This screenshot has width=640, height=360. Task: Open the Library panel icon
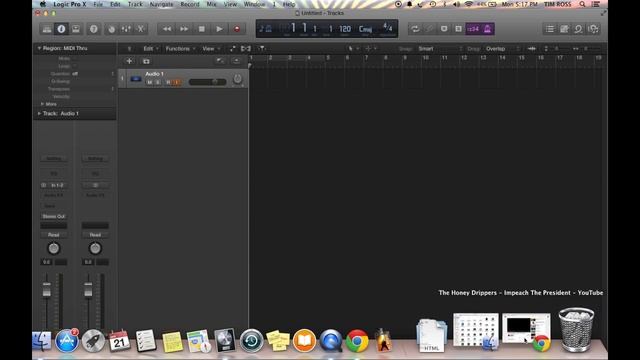(47, 29)
